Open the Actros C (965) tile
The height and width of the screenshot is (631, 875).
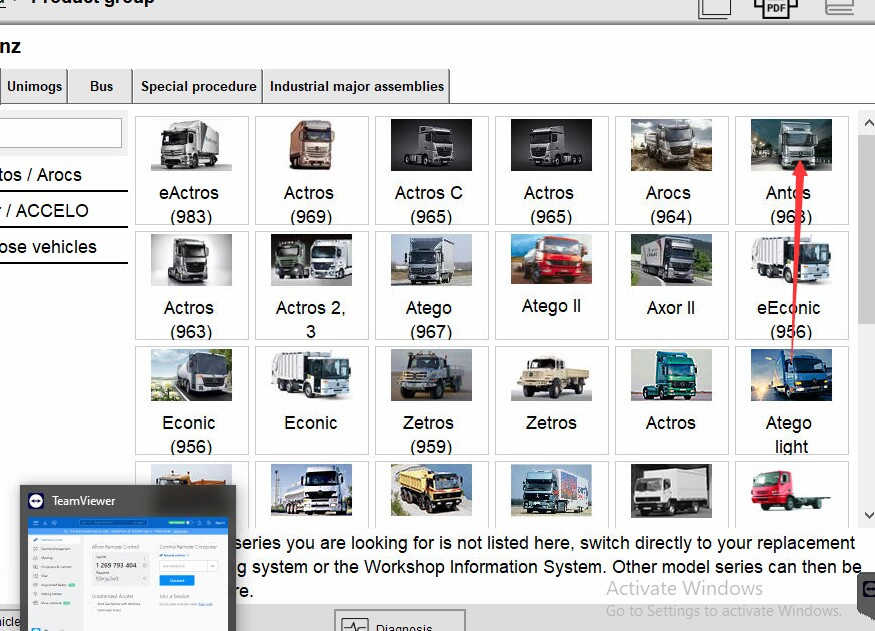(431, 171)
